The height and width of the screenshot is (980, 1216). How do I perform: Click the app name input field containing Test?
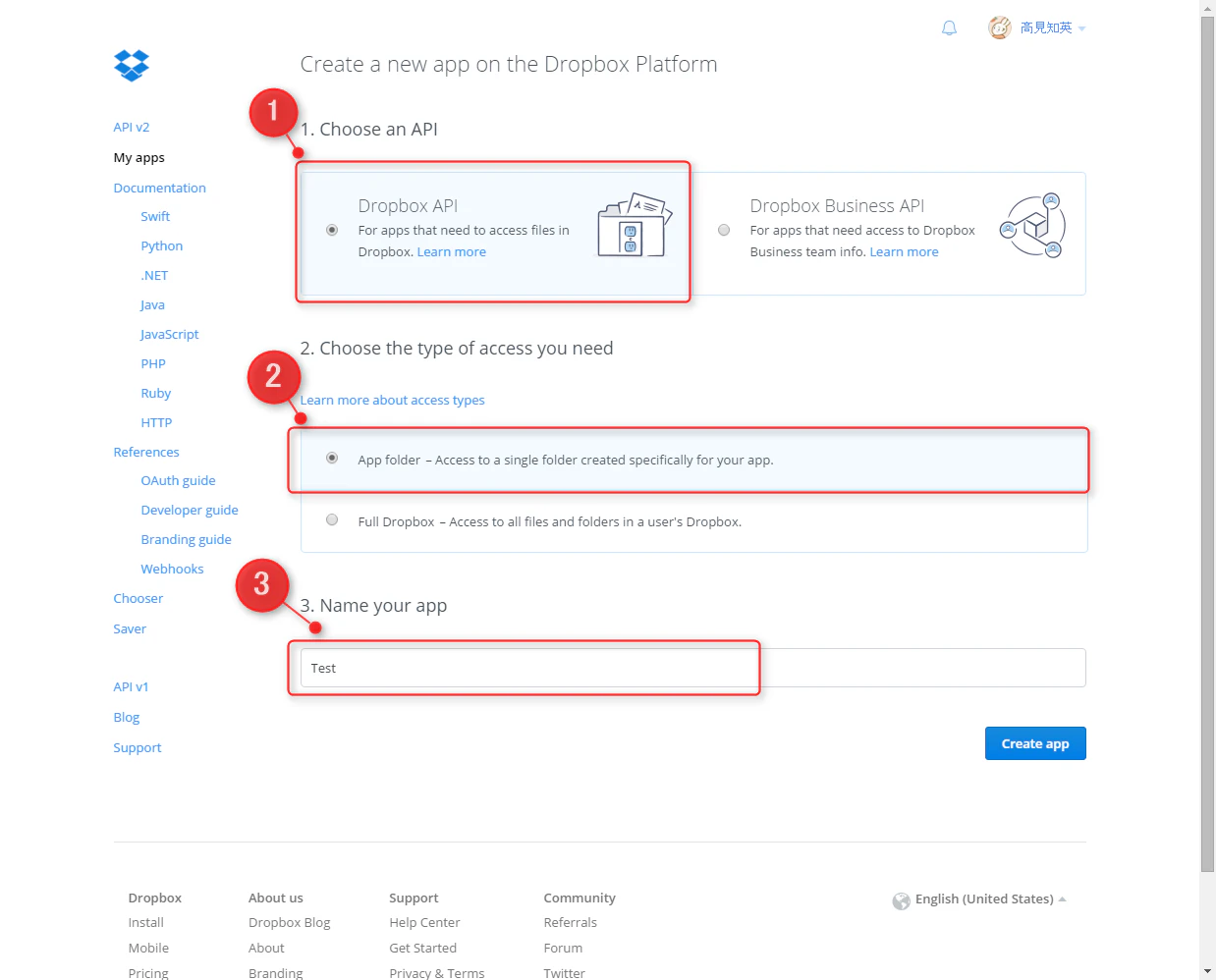[693, 668]
